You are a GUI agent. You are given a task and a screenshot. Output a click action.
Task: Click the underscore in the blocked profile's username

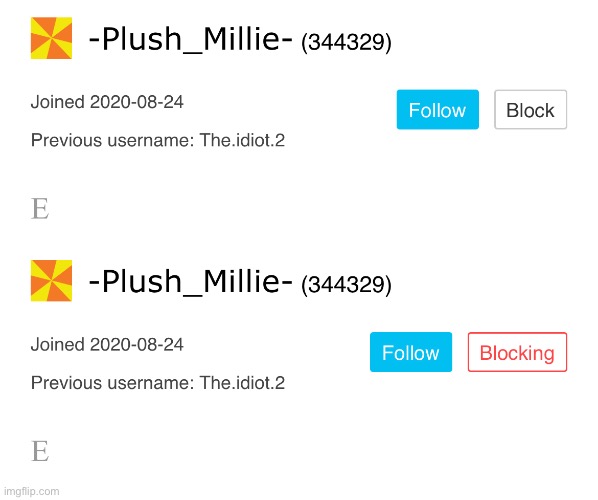192,294
